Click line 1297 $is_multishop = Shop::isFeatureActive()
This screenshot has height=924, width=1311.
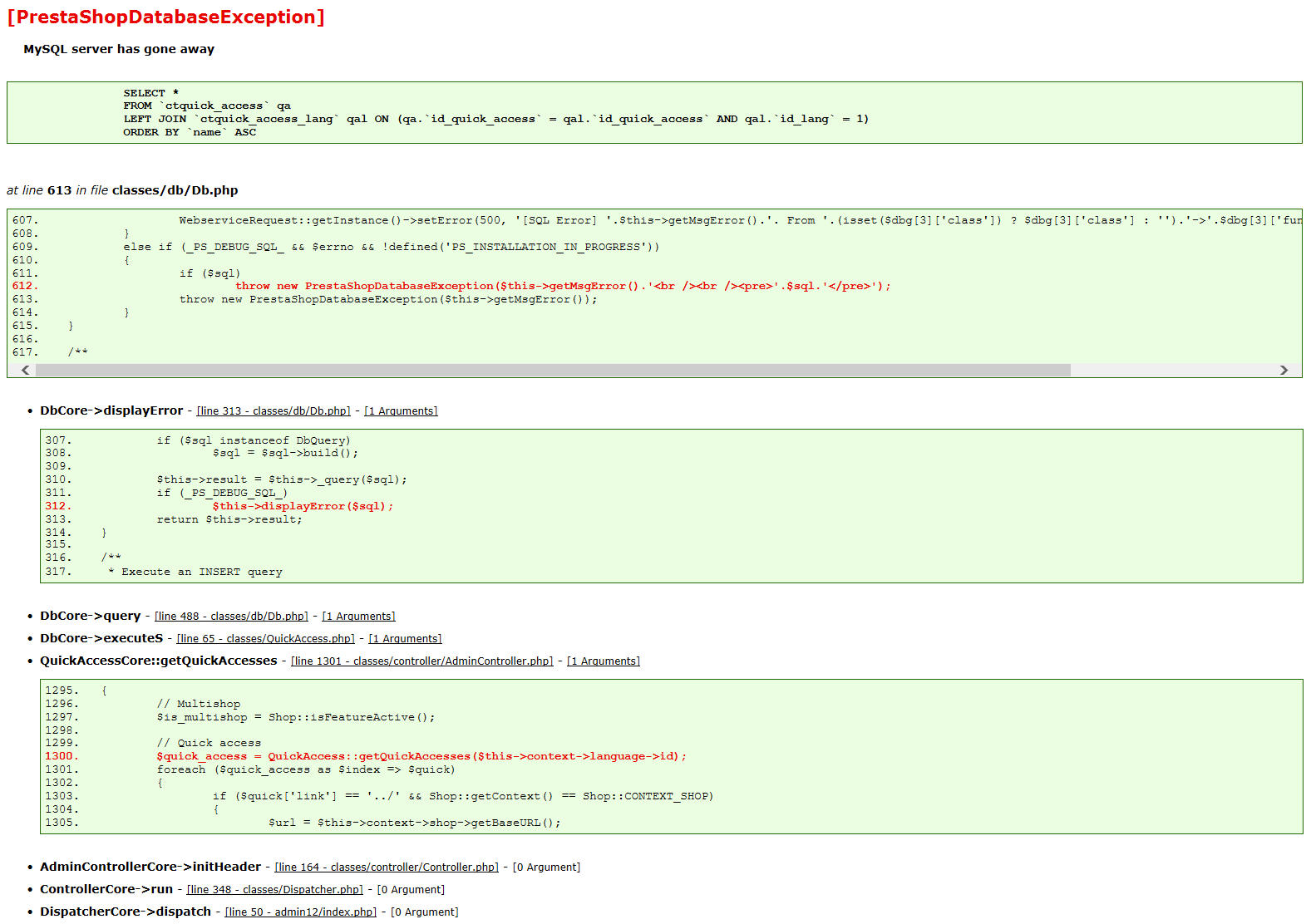[x=296, y=717]
